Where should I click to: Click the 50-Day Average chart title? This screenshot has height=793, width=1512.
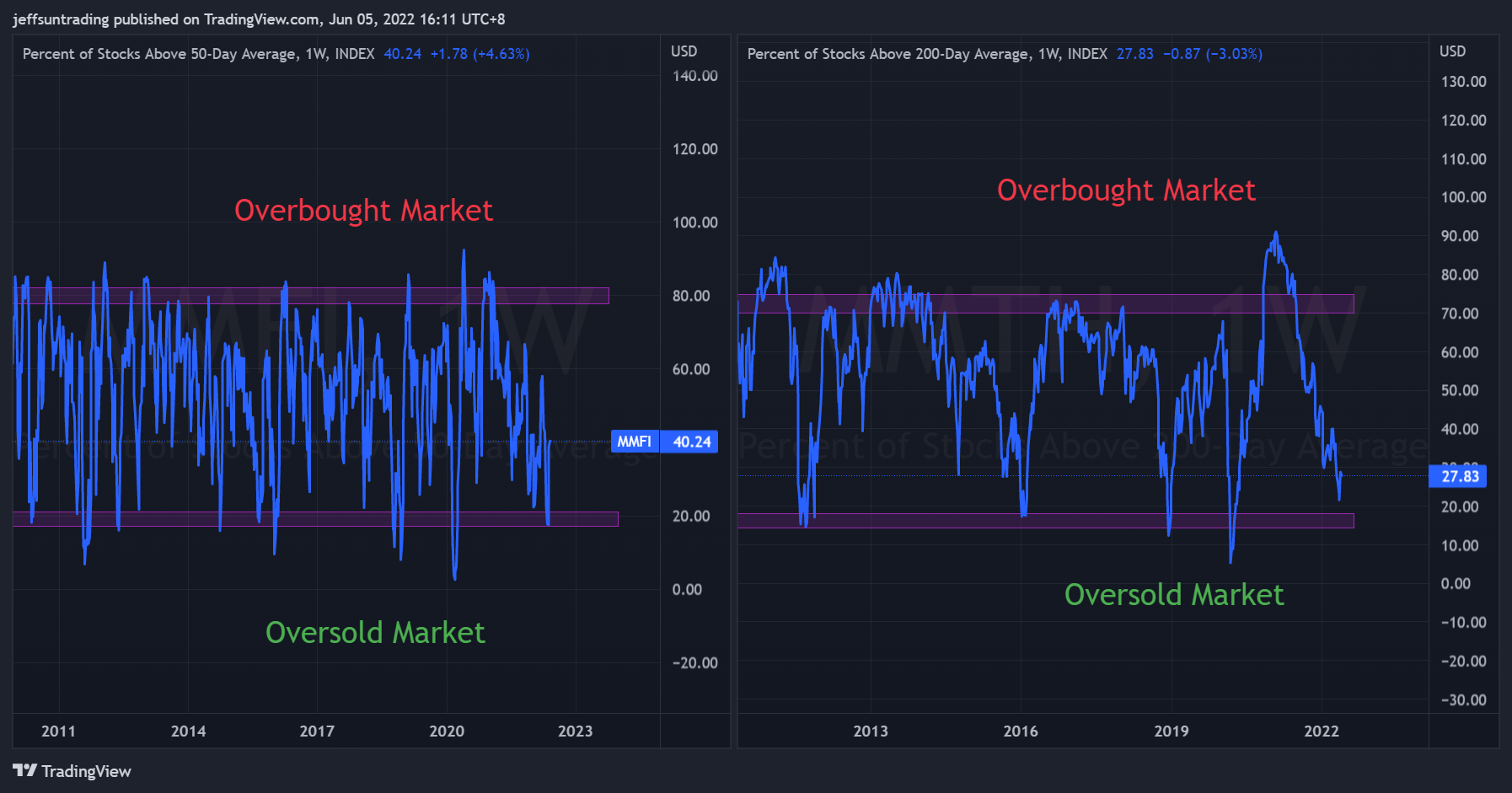198,54
